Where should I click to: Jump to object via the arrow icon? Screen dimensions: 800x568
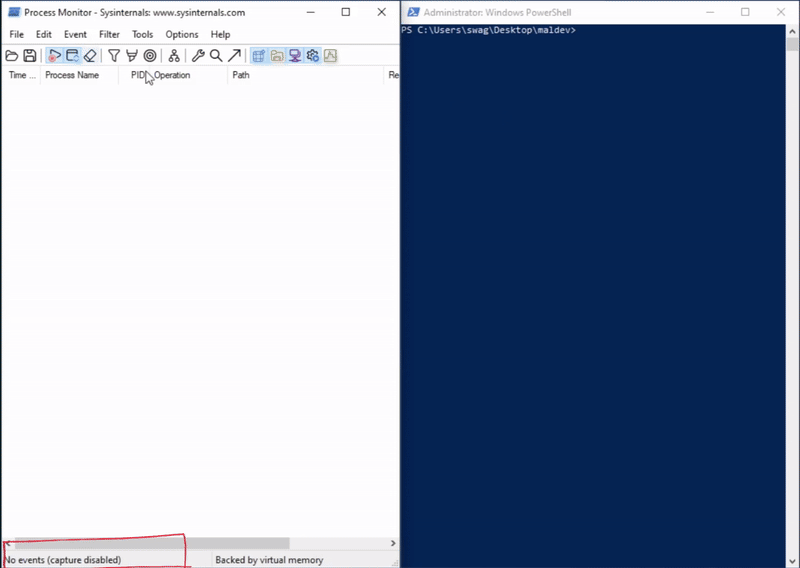point(234,56)
